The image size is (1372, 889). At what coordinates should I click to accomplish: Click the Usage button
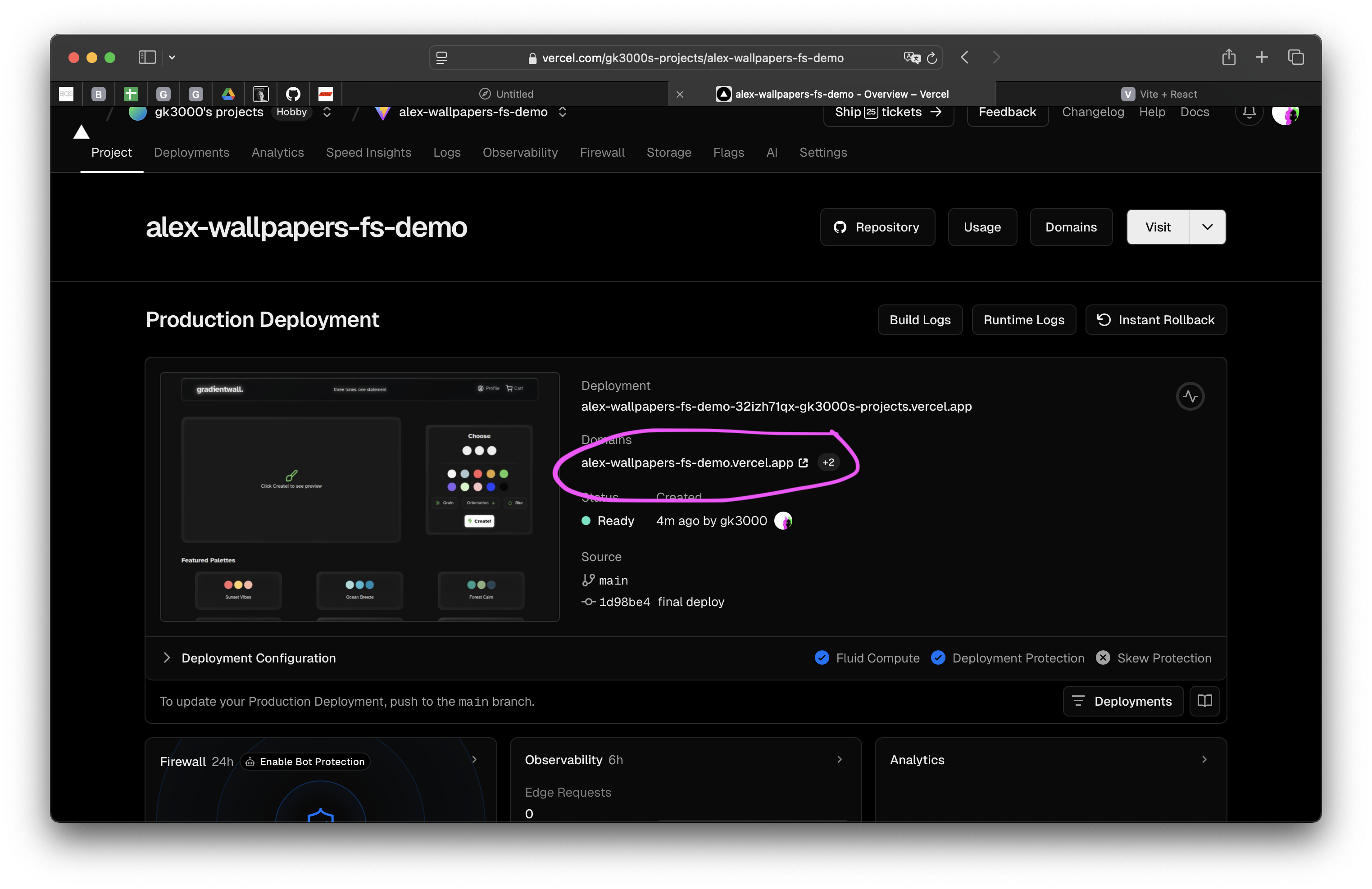(982, 227)
